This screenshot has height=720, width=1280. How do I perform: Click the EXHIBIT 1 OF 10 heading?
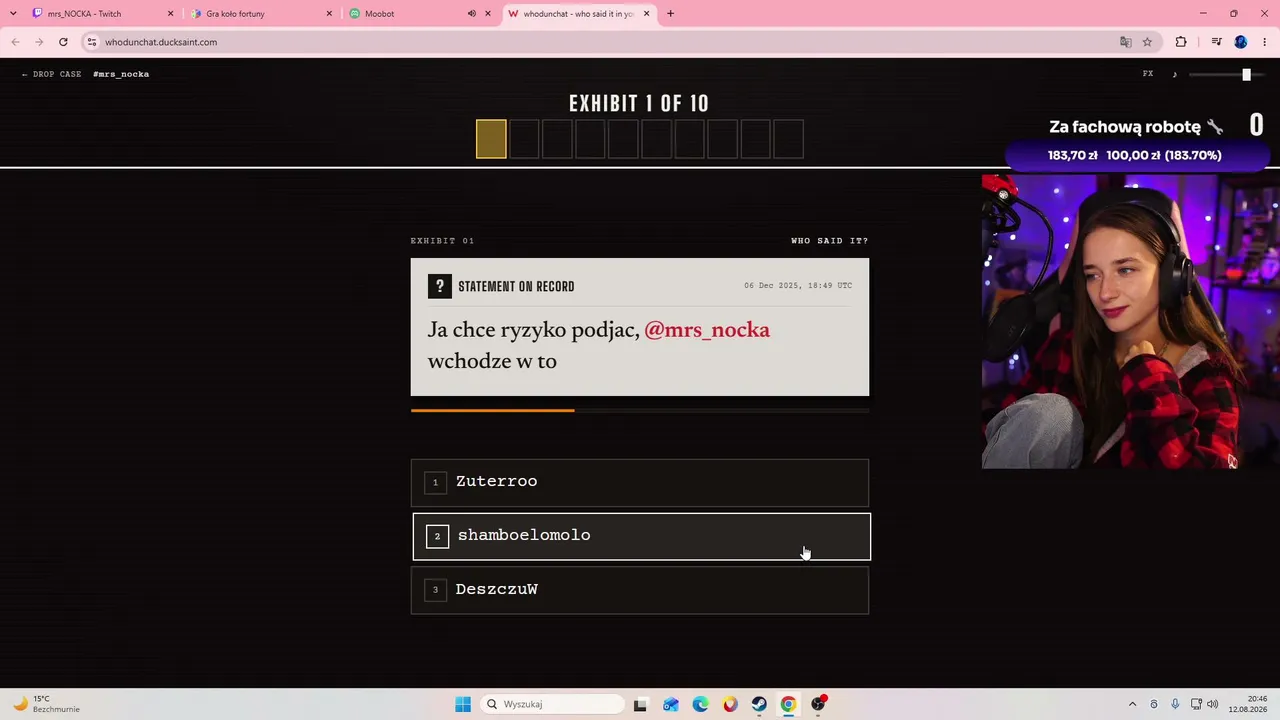[639, 104]
